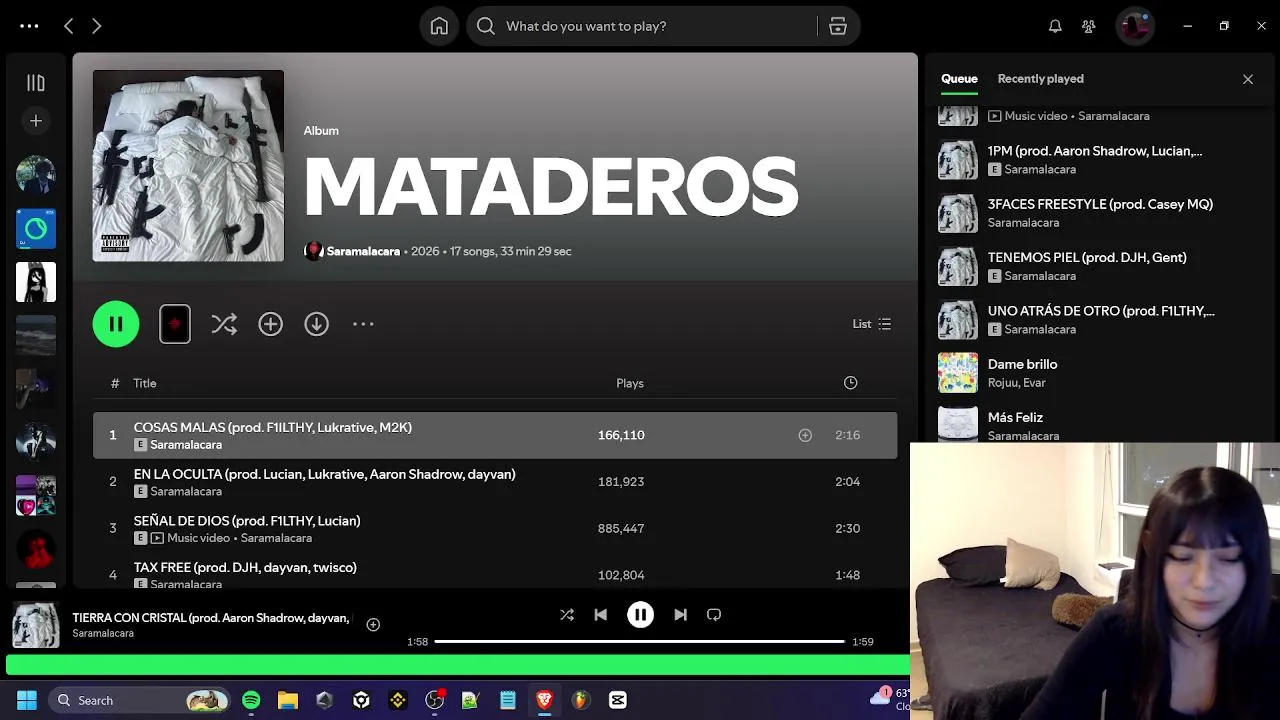Save MATADEROS album to library
Viewport: 1280px width, 720px height.
tap(270, 324)
